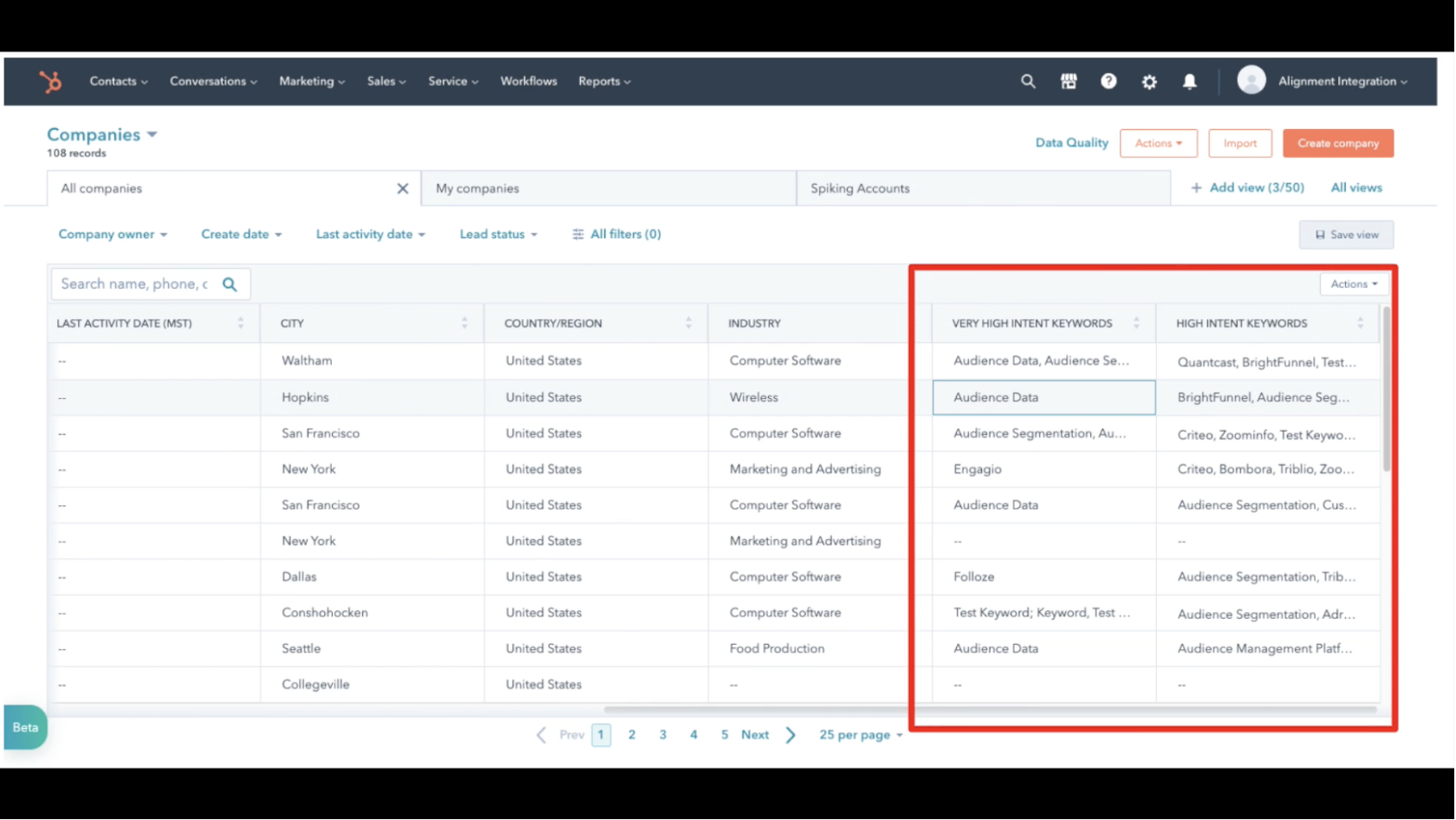The image size is (1456, 820).
Task: Open the notifications bell icon
Action: tap(1191, 81)
